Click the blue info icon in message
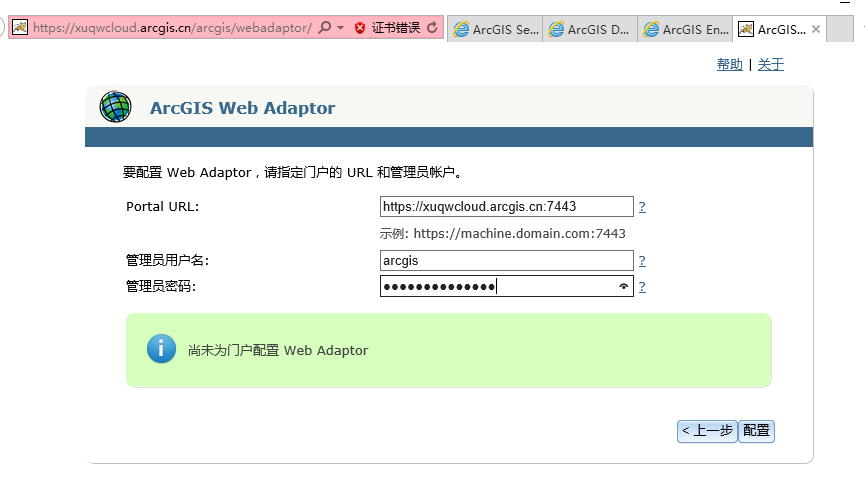 (x=161, y=349)
